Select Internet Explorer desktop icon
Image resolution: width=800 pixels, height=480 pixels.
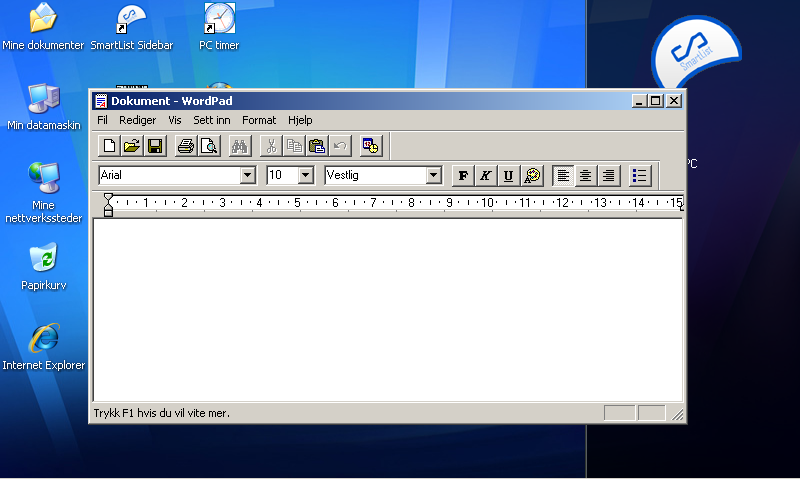(43, 347)
